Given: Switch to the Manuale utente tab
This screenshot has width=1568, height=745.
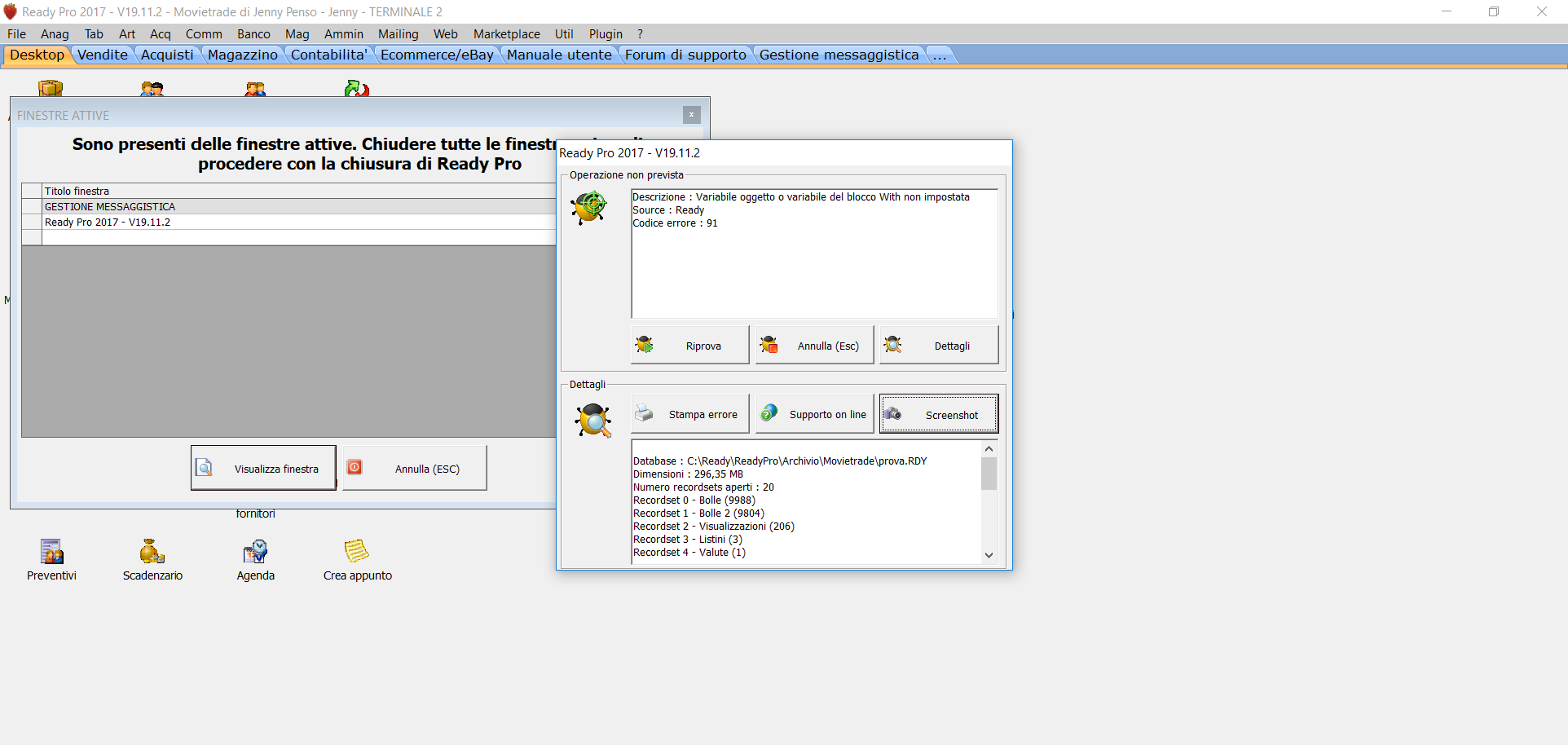Looking at the screenshot, I should pyautogui.click(x=559, y=55).
